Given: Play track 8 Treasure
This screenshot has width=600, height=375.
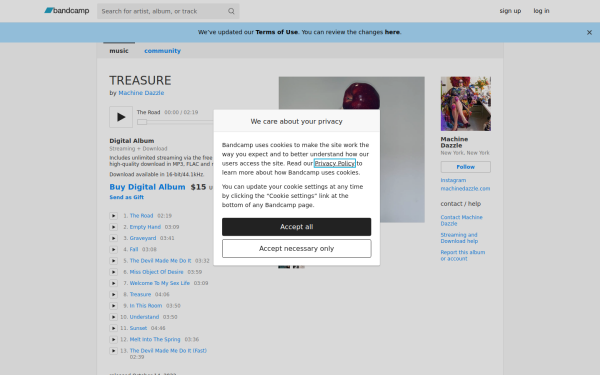Looking at the screenshot, I should tap(114, 294).
